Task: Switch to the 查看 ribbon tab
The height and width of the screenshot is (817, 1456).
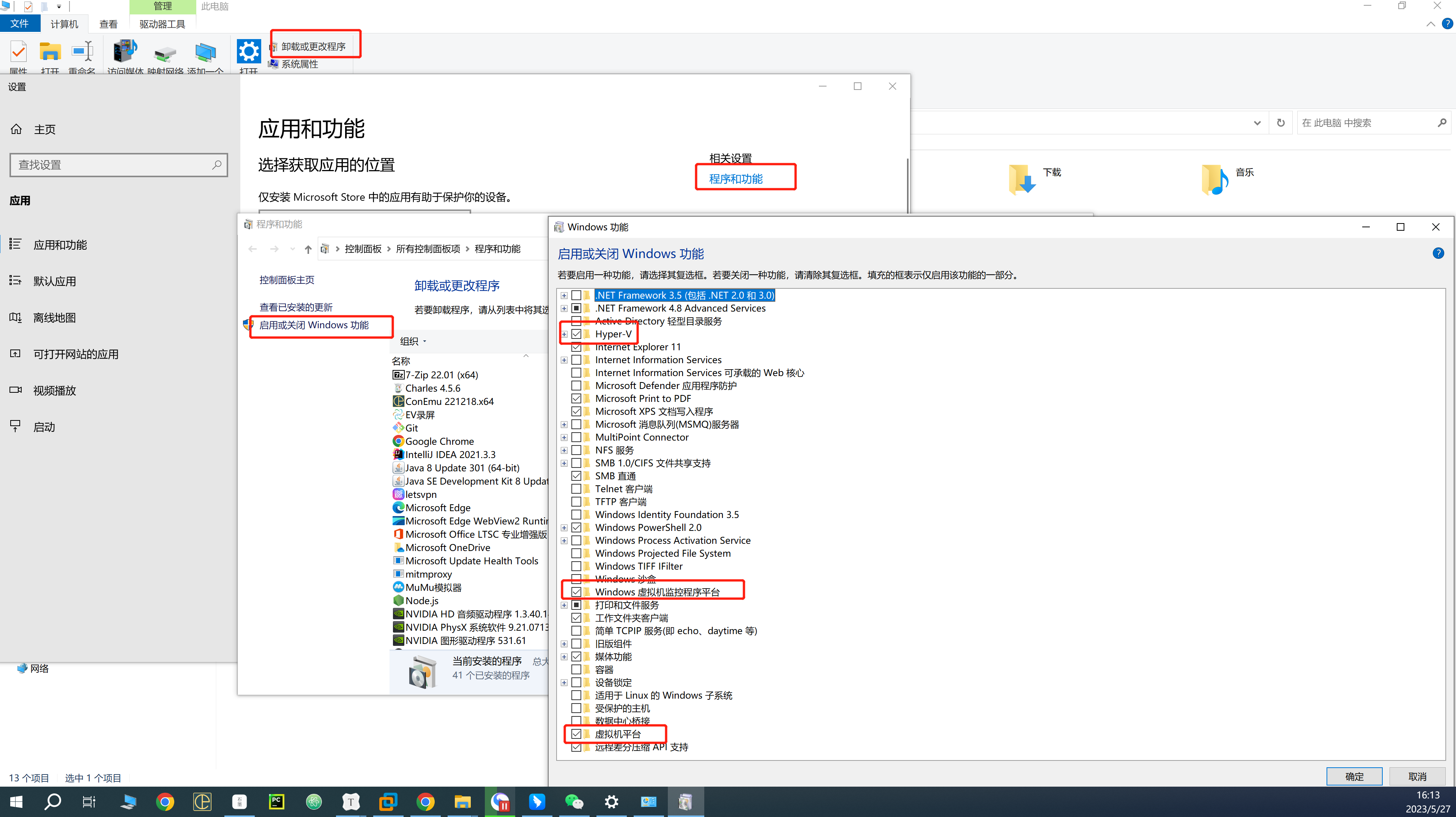Action: [108, 24]
